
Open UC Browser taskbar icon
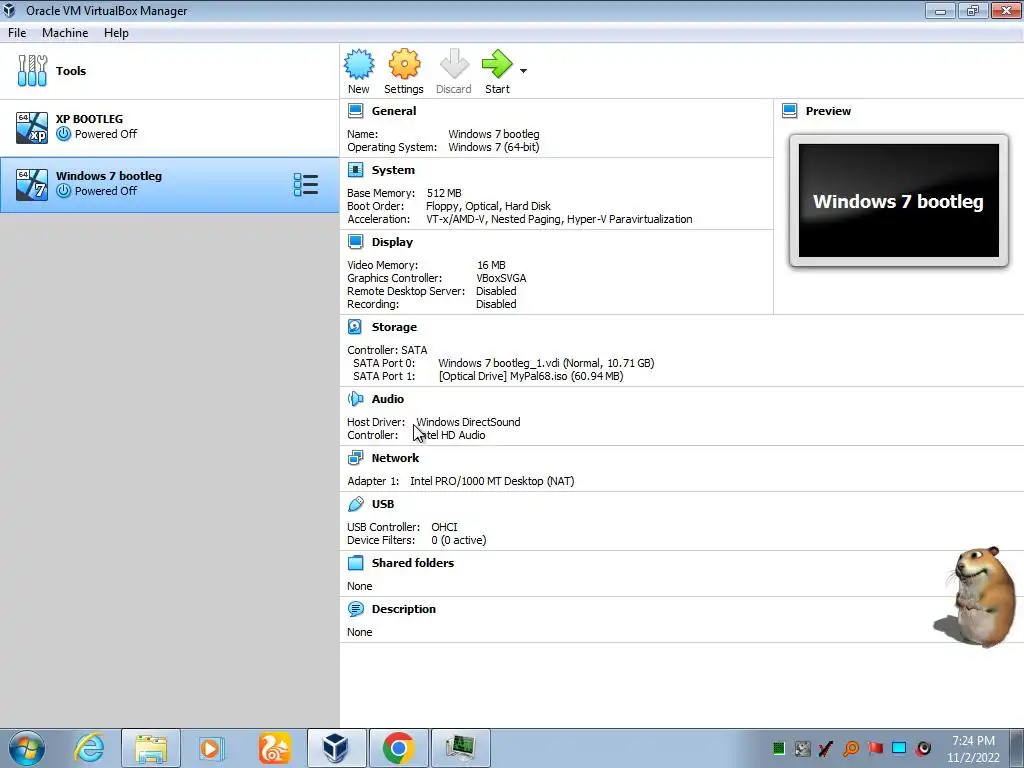tap(274, 748)
